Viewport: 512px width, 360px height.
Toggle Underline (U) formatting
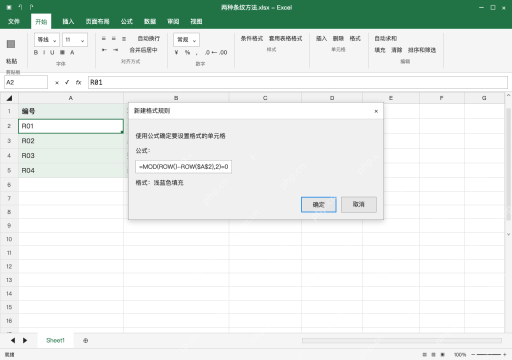(52, 52)
